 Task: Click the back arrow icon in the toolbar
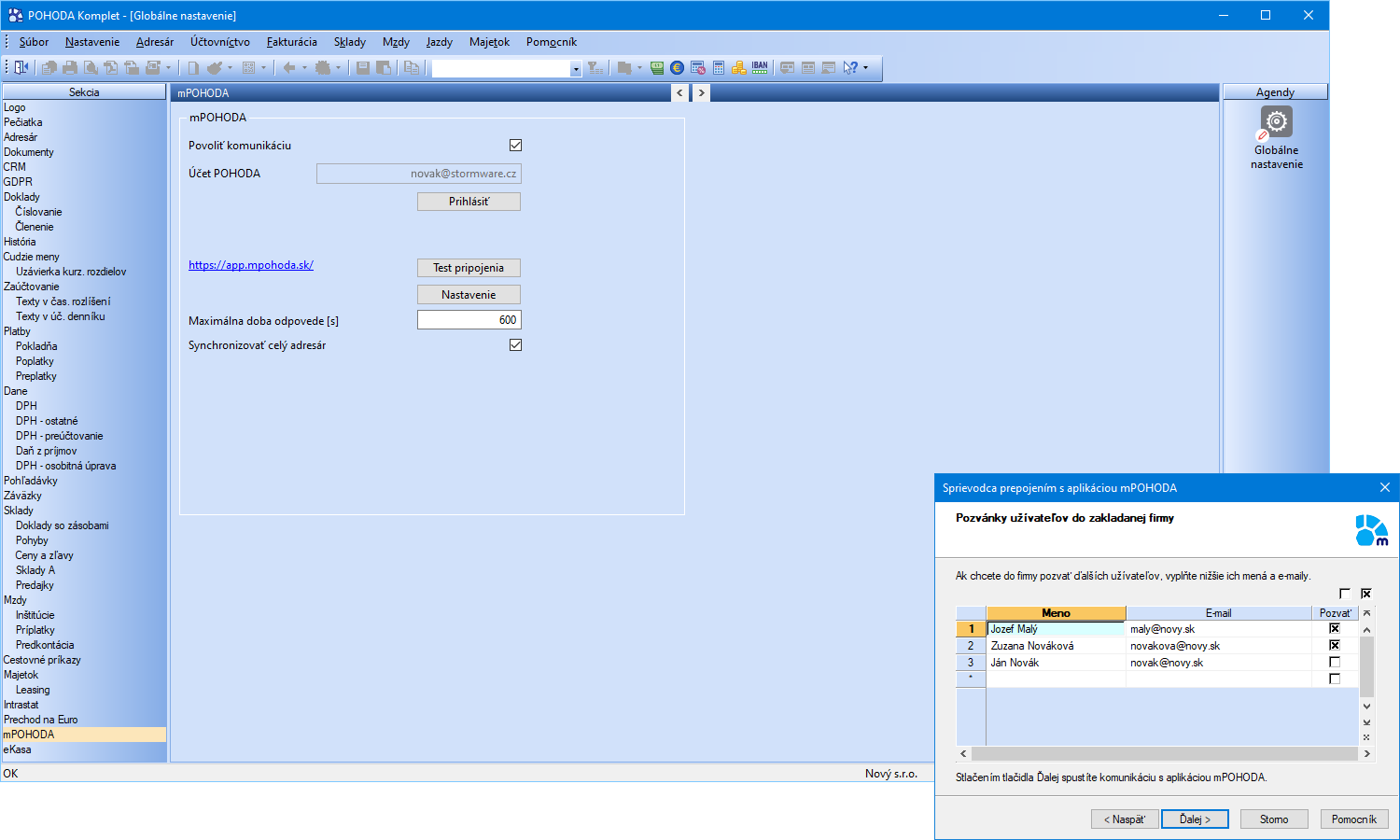pos(289,67)
